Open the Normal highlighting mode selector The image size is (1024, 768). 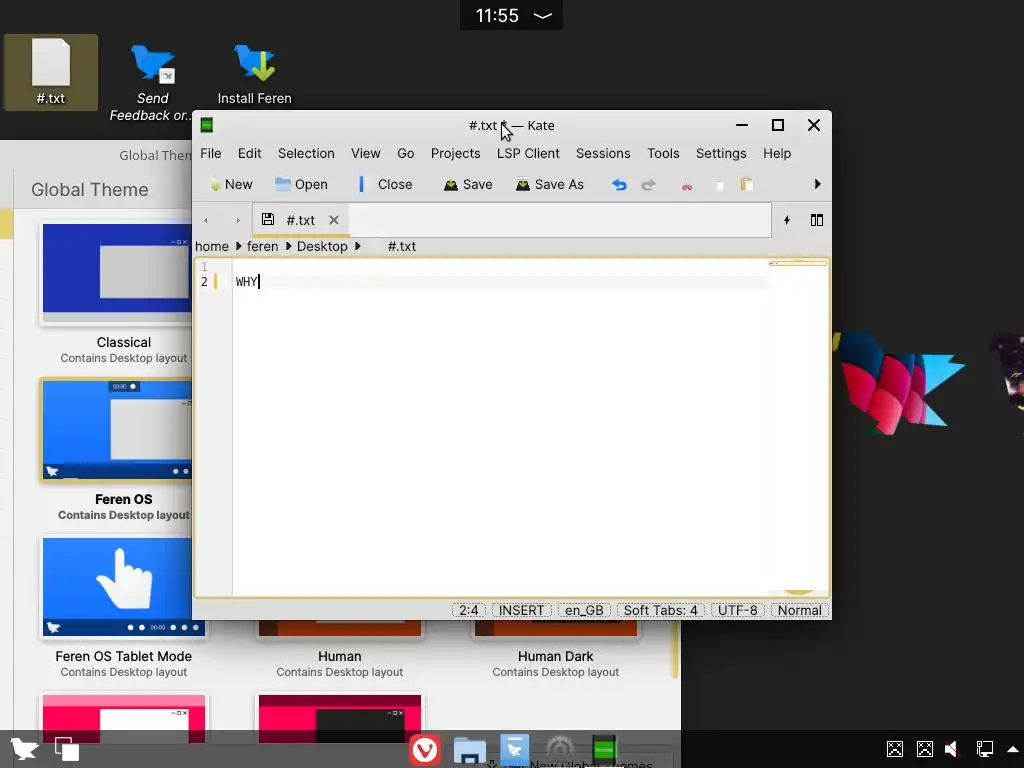pyautogui.click(x=799, y=610)
